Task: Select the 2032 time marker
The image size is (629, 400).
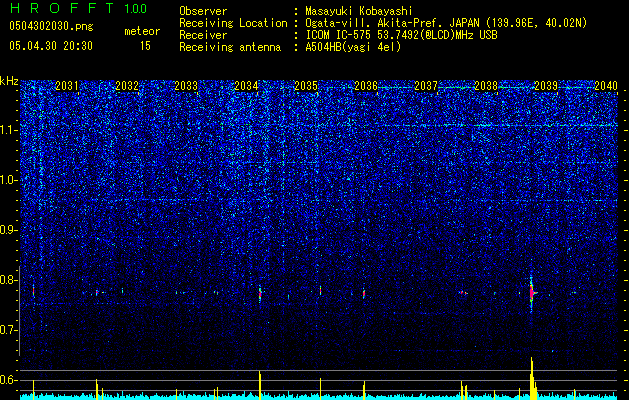Action: tap(127, 86)
